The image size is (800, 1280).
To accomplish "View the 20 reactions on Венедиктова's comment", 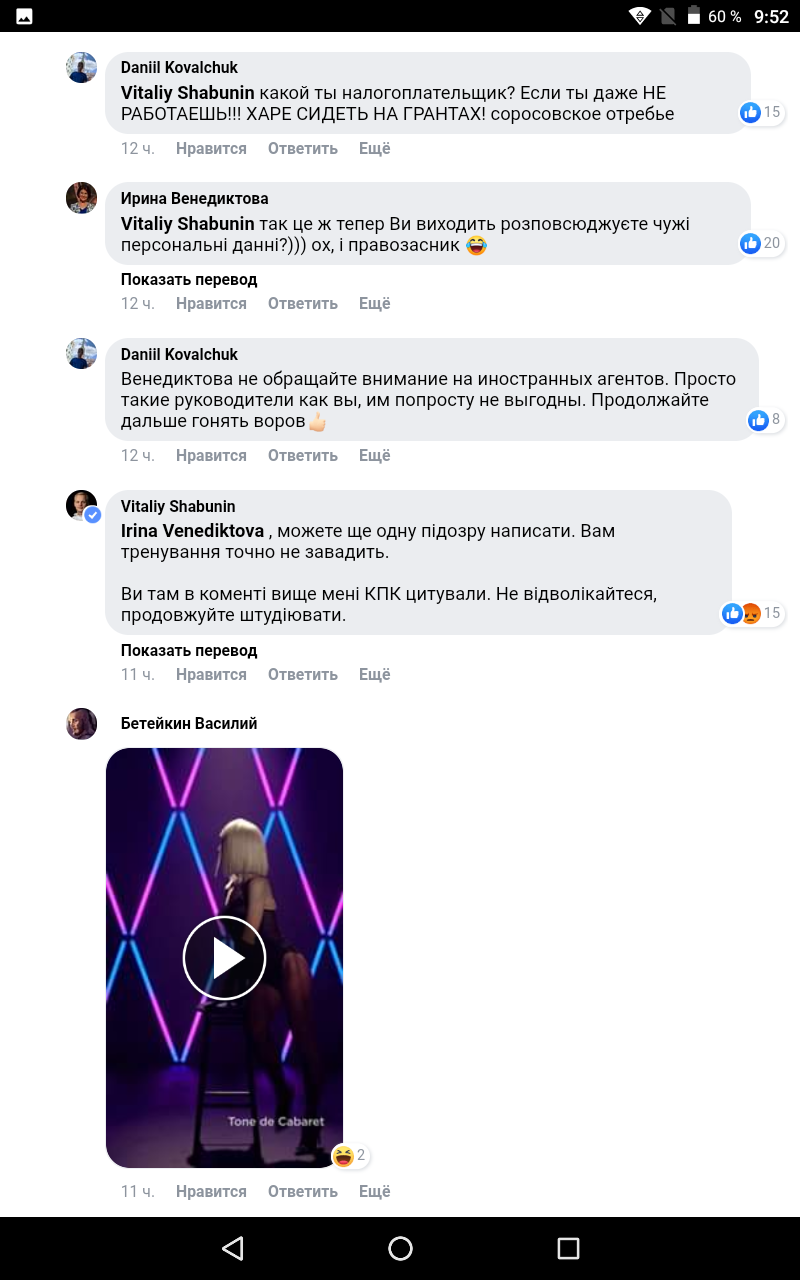I will 760,243.
